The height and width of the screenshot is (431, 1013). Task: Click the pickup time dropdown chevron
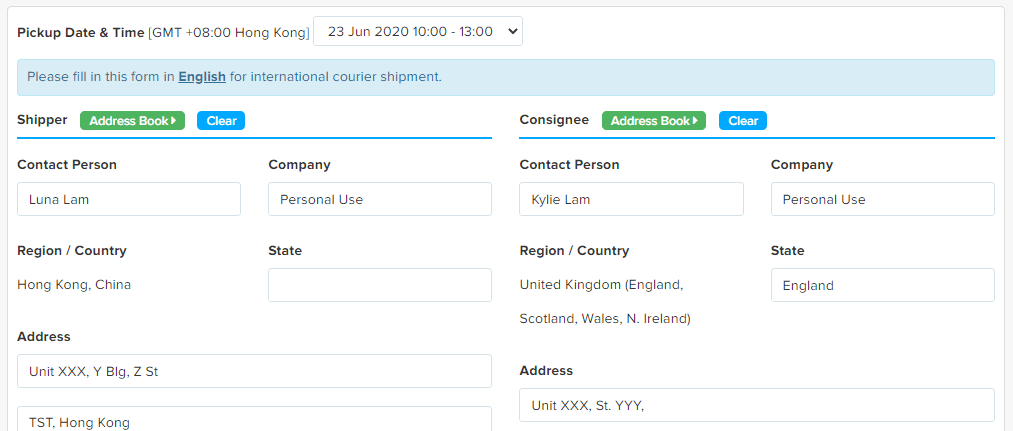(x=513, y=31)
